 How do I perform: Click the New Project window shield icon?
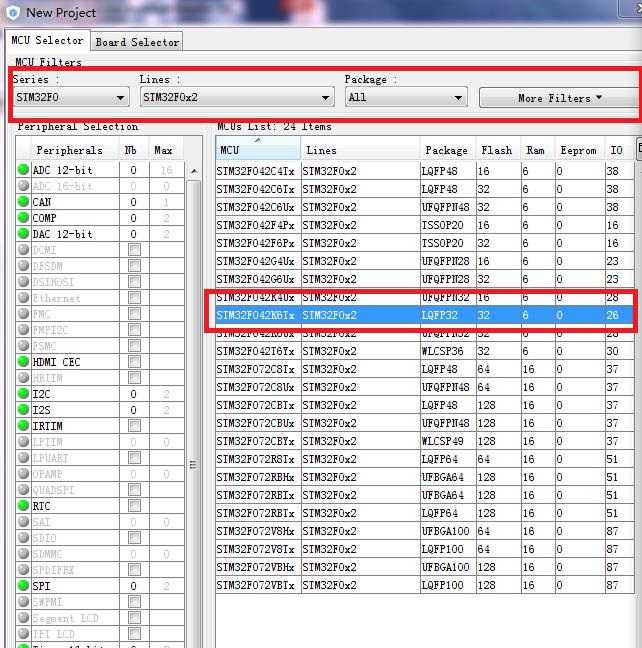(13, 12)
